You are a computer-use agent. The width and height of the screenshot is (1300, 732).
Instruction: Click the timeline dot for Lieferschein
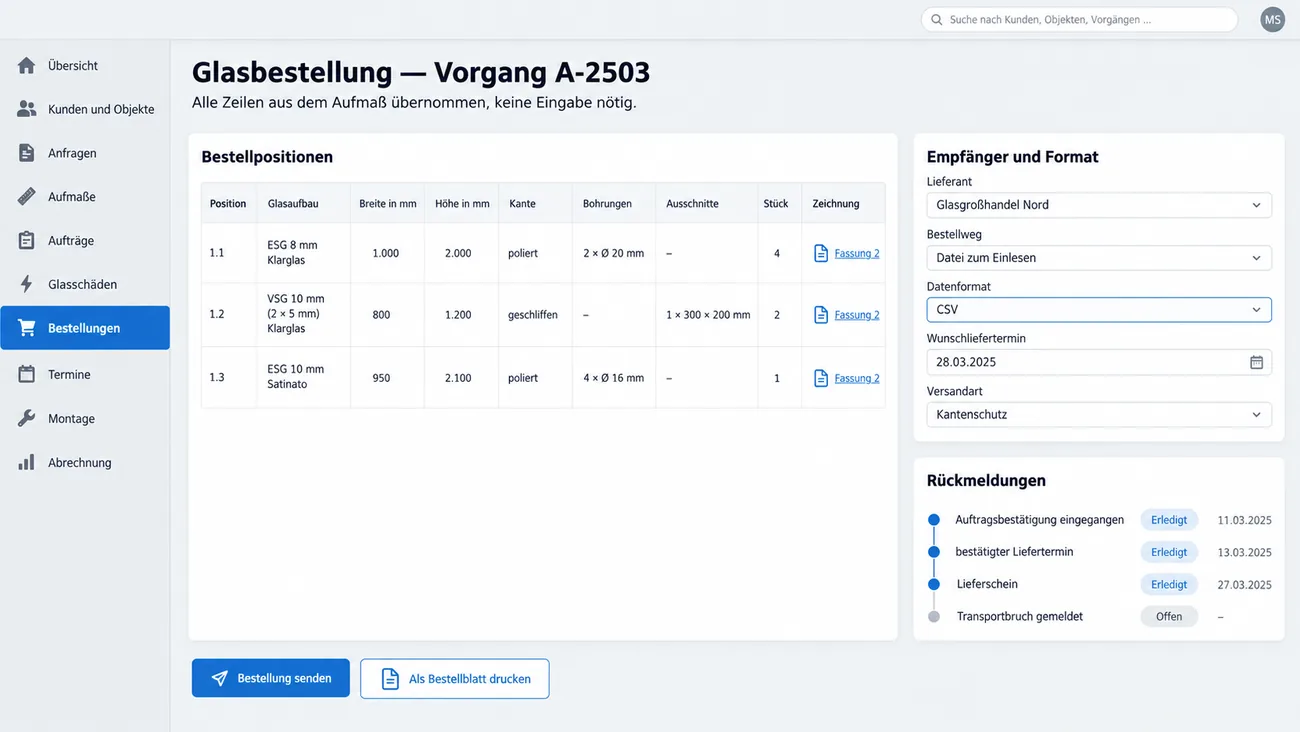pos(934,584)
